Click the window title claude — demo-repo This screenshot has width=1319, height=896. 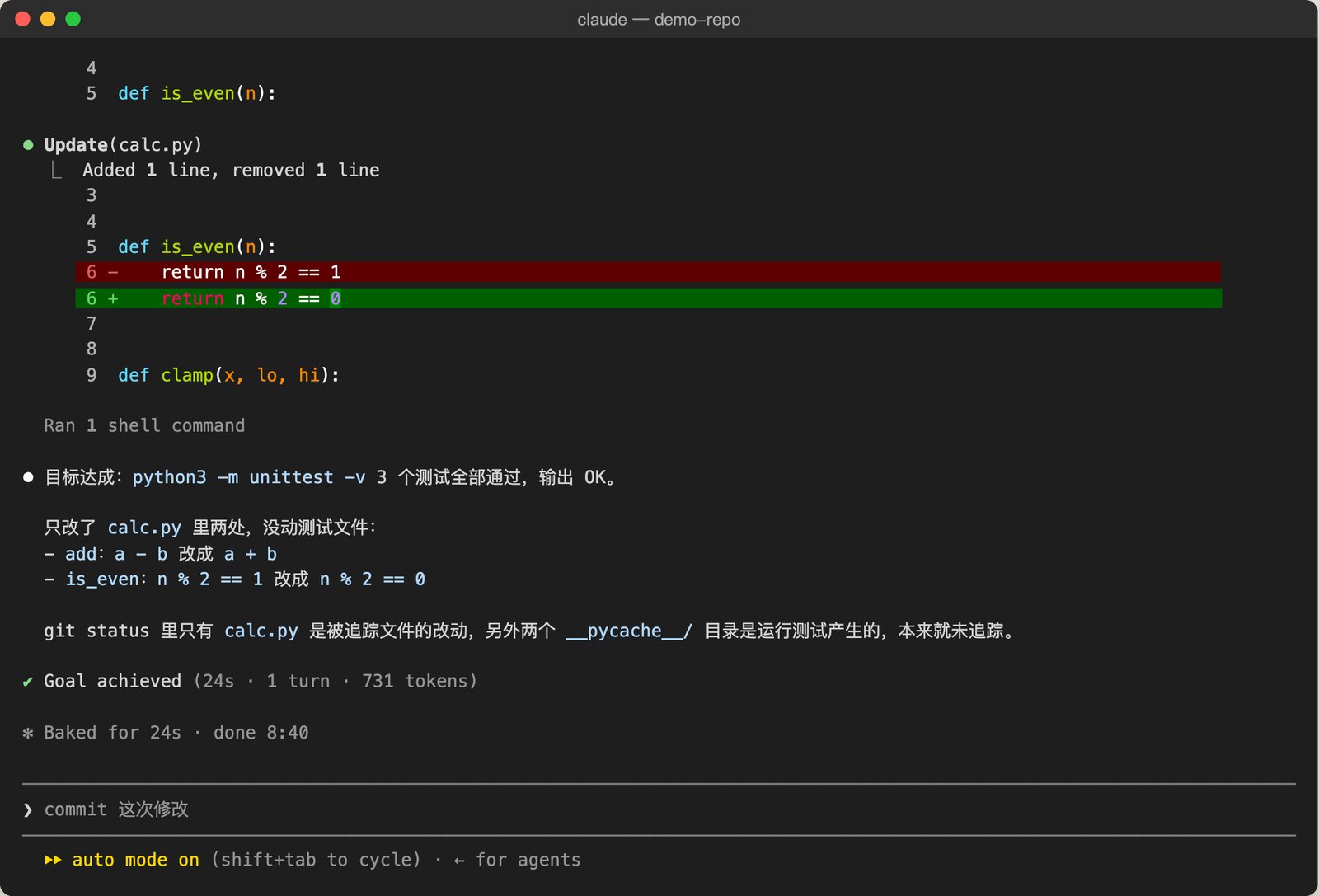tap(659, 19)
